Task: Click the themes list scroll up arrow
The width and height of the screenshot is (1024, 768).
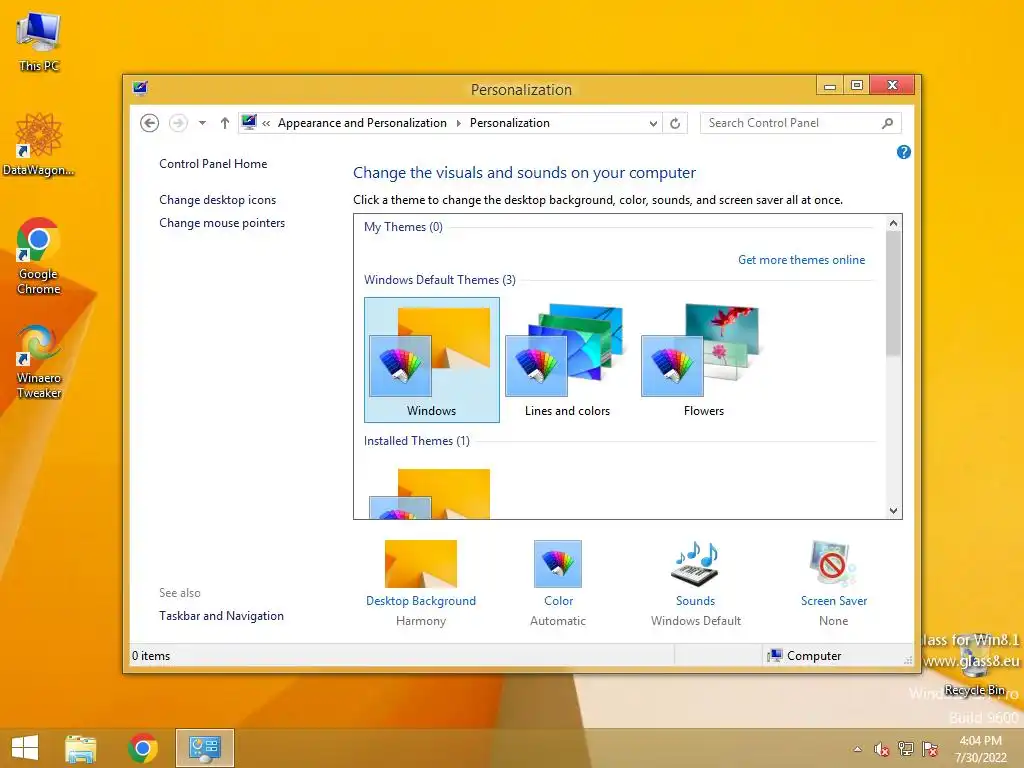Action: click(893, 223)
